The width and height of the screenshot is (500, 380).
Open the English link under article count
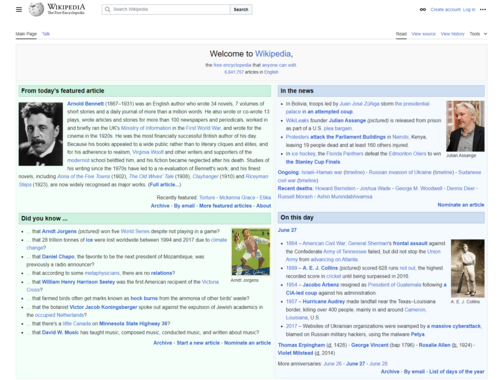tap(271, 72)
